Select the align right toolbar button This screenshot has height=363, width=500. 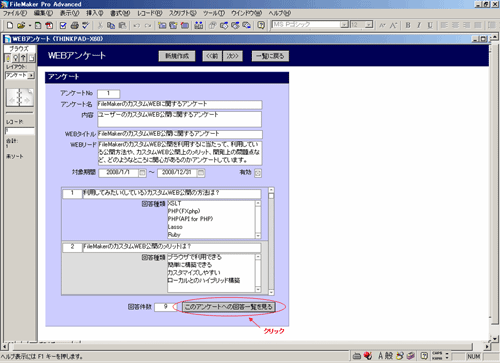467,25
